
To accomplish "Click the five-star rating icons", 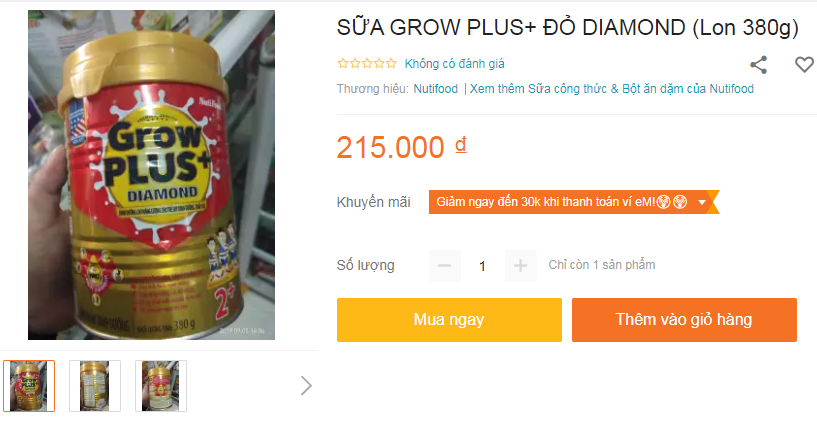I will click(367, 64).
